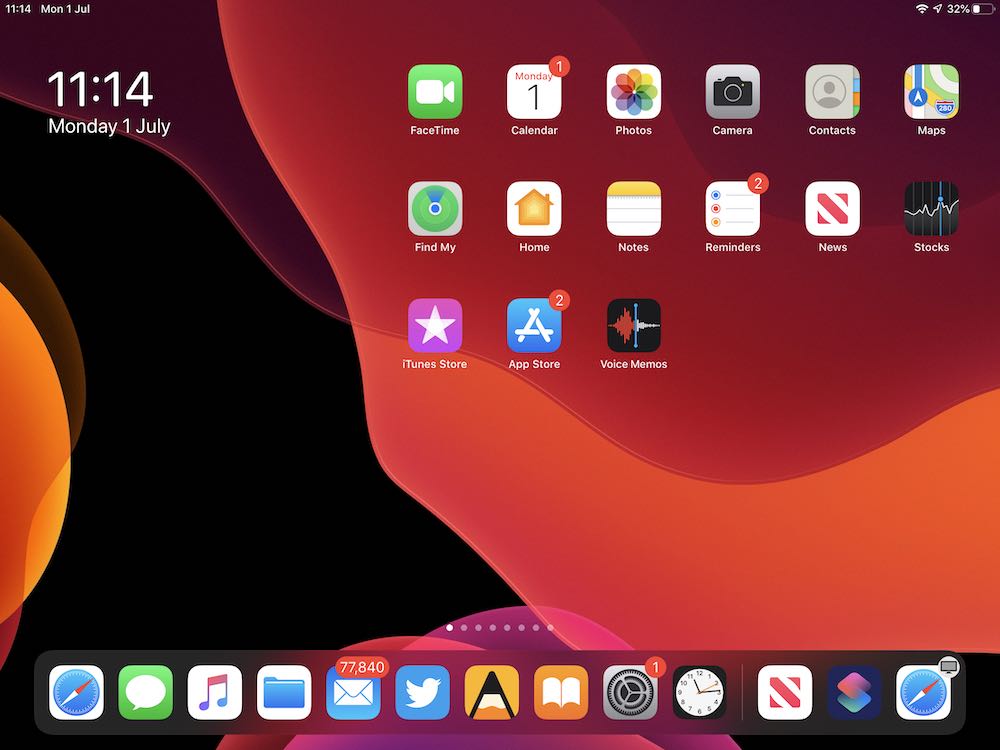Open Mail with 77,840 unread badge
1000x750 pixels.
(353, 693)
